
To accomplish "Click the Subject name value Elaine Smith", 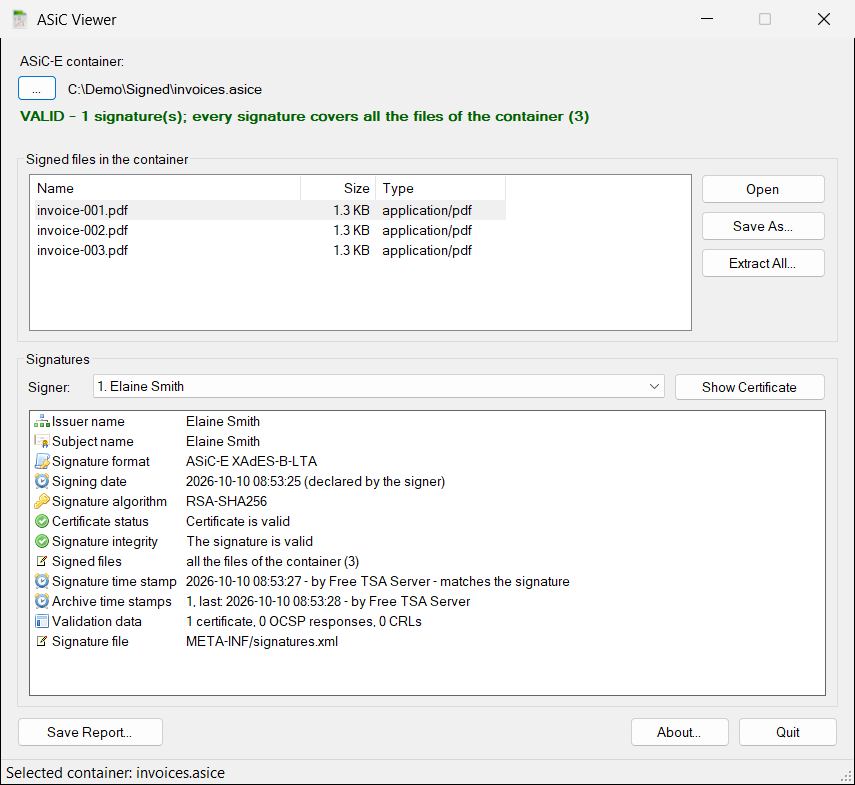I will pos(222,442).
